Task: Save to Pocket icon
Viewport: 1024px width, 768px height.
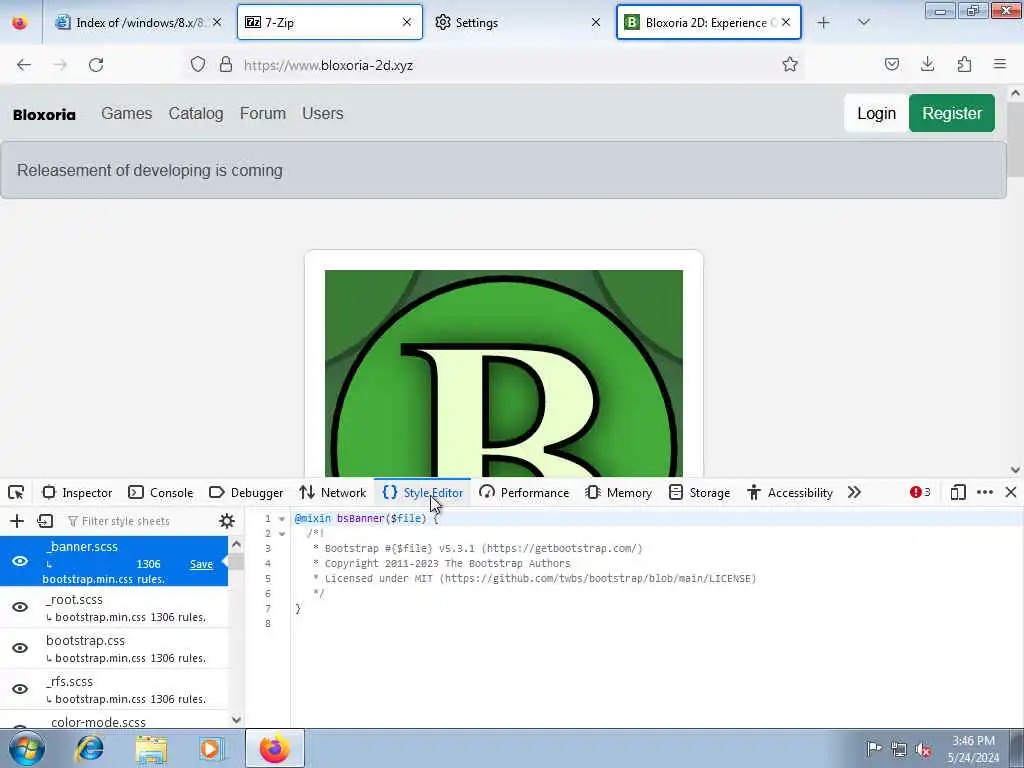Action: (892, 64)
